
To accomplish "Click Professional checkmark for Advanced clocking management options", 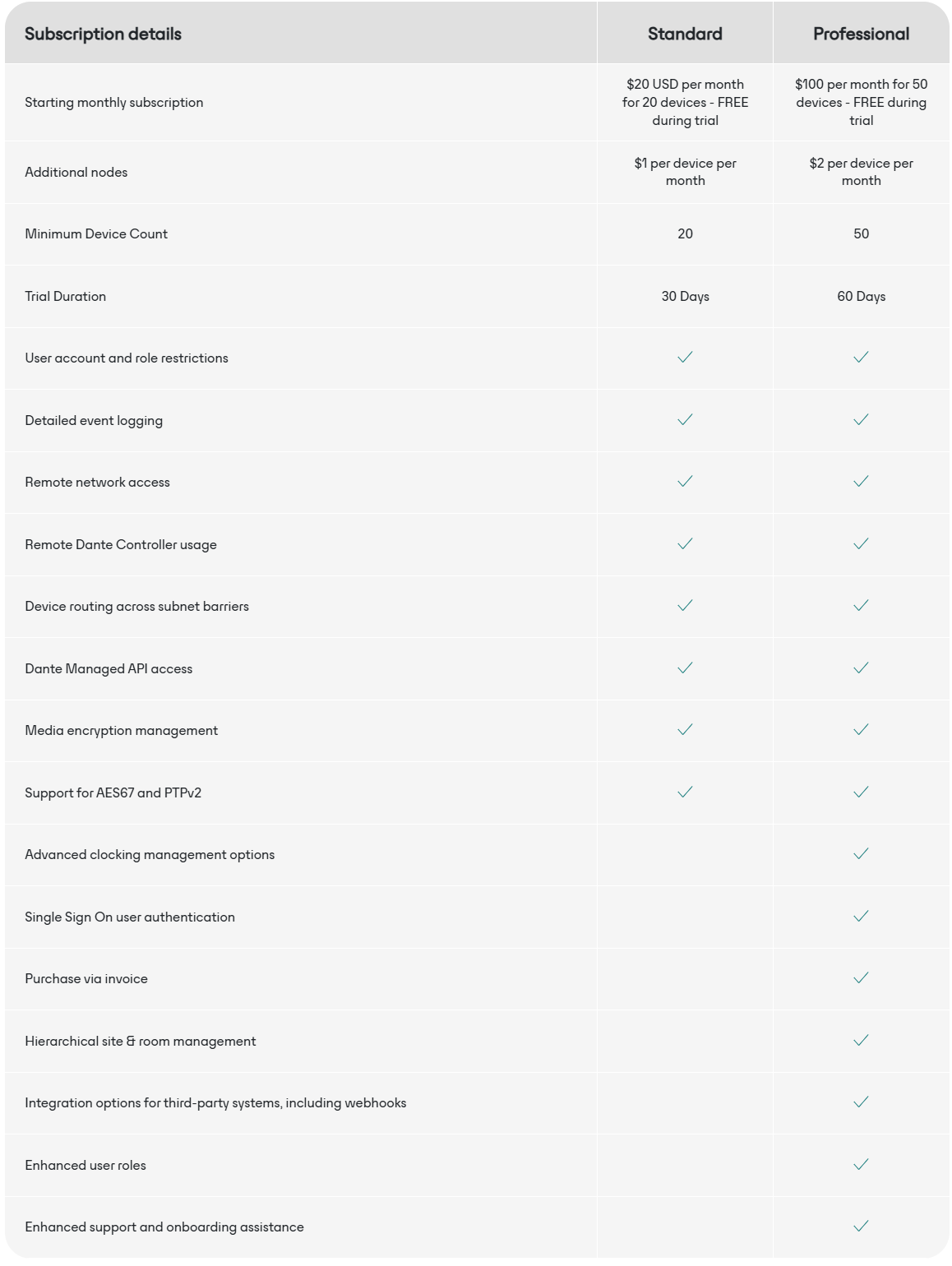I will click(861, 853).
